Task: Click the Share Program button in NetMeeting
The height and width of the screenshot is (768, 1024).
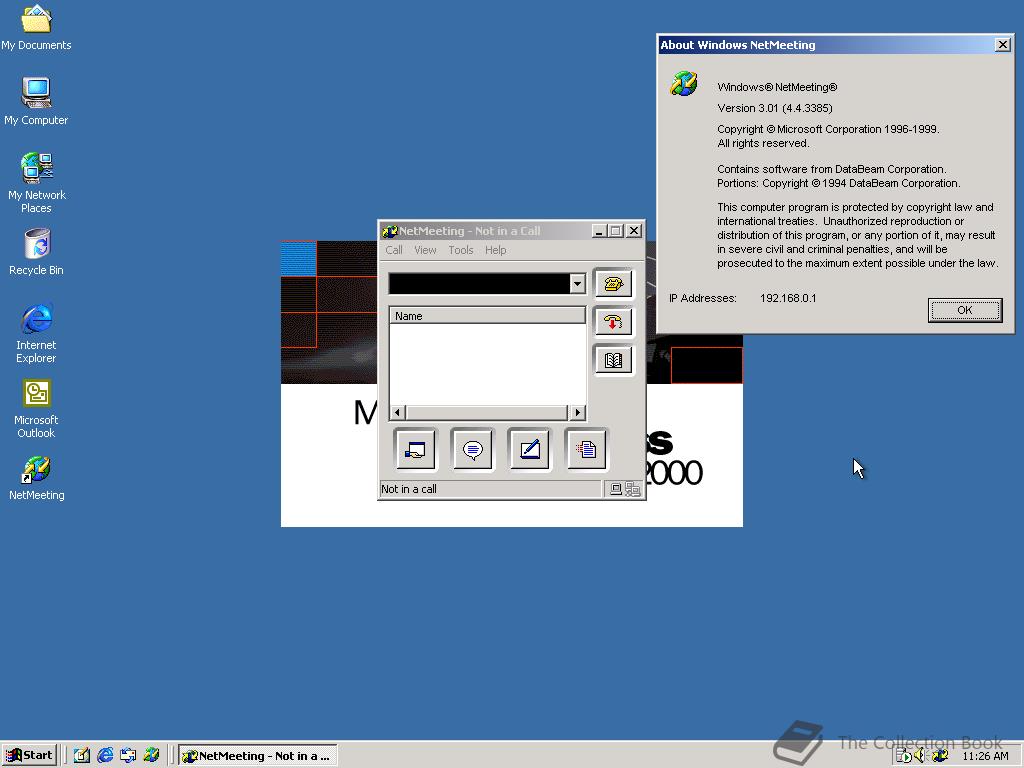Action: (415, 449)
